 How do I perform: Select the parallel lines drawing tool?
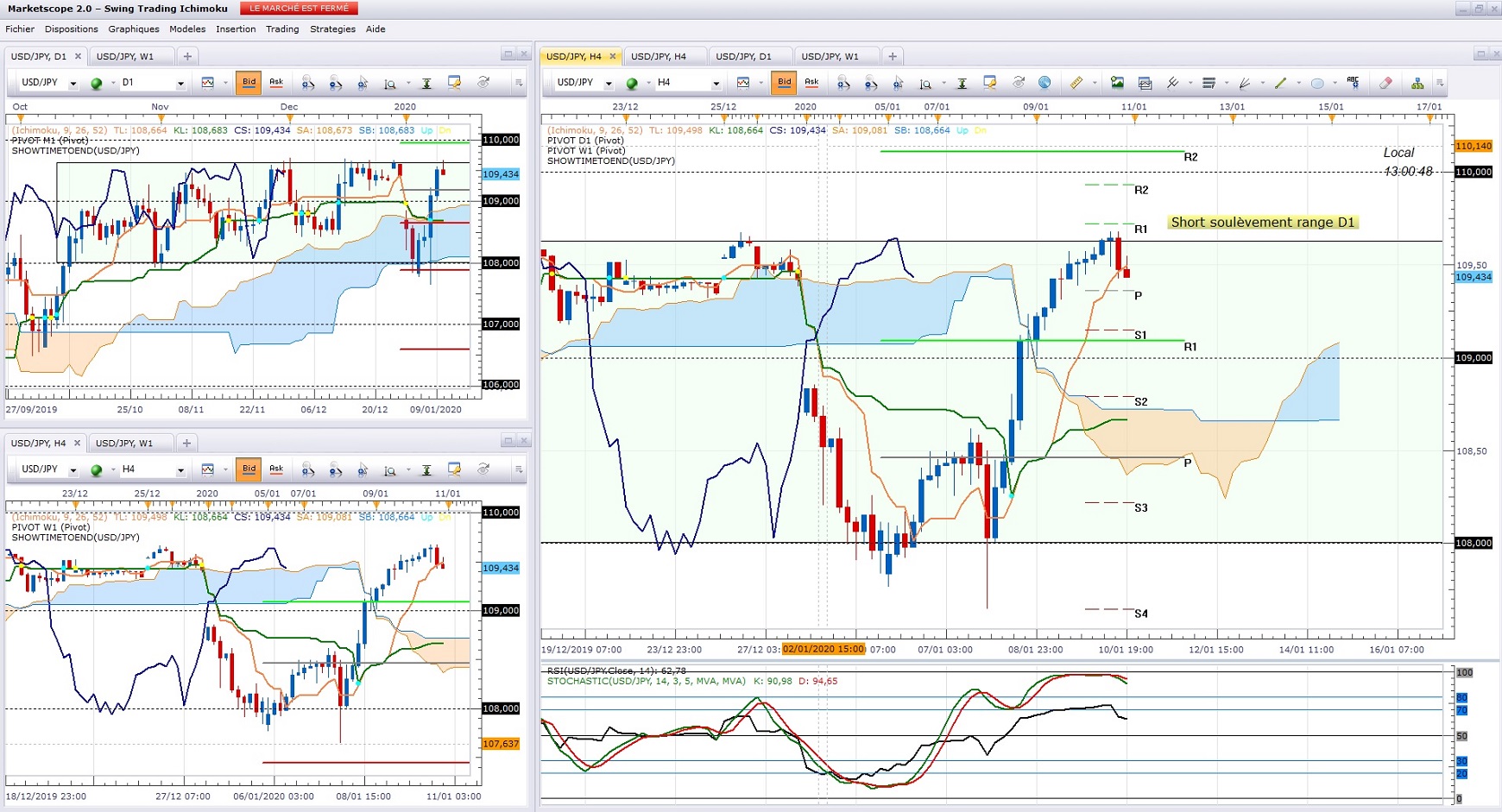(1172, 83)
